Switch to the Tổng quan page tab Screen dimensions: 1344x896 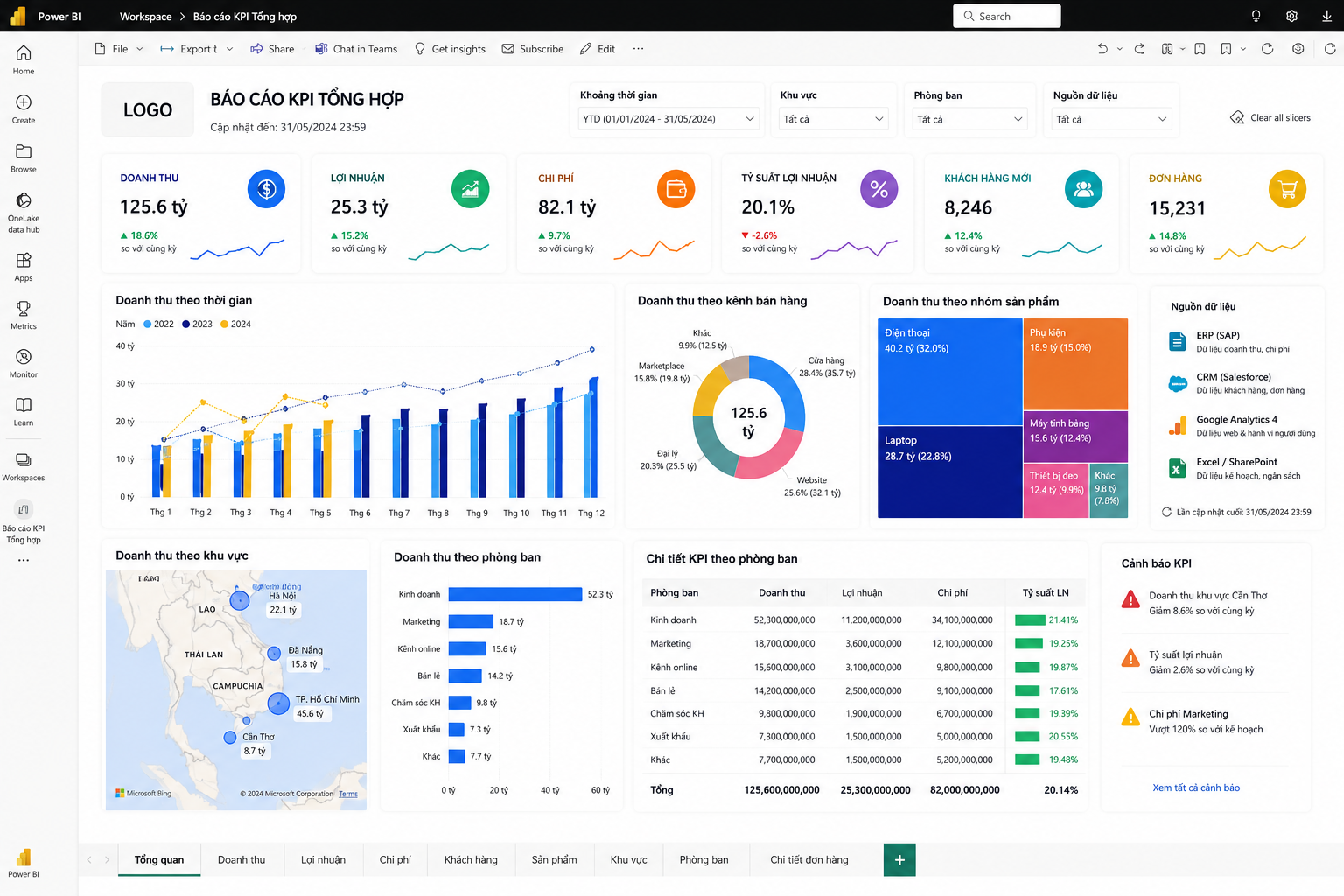pos(159,860)
